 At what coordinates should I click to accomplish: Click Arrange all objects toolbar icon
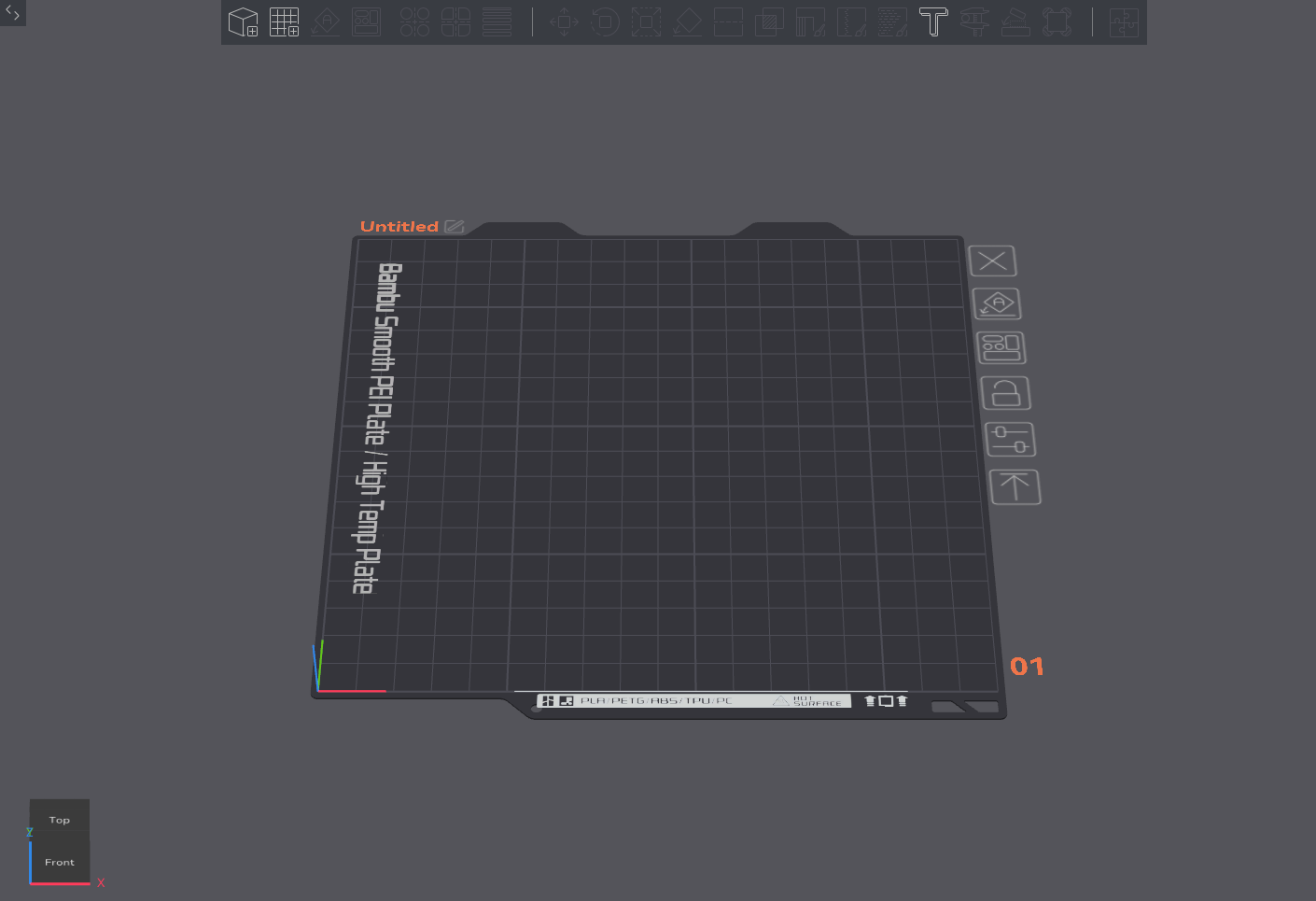[x=366, y=21]
